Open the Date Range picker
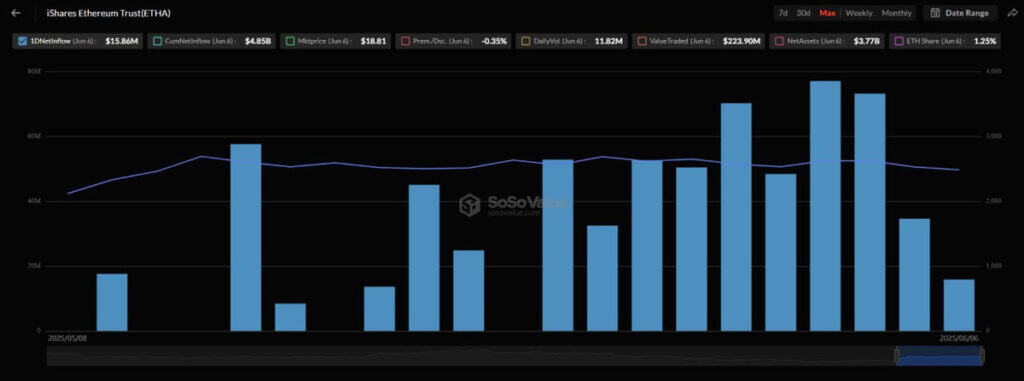1024x381 pixels. [x=960, y=13]
